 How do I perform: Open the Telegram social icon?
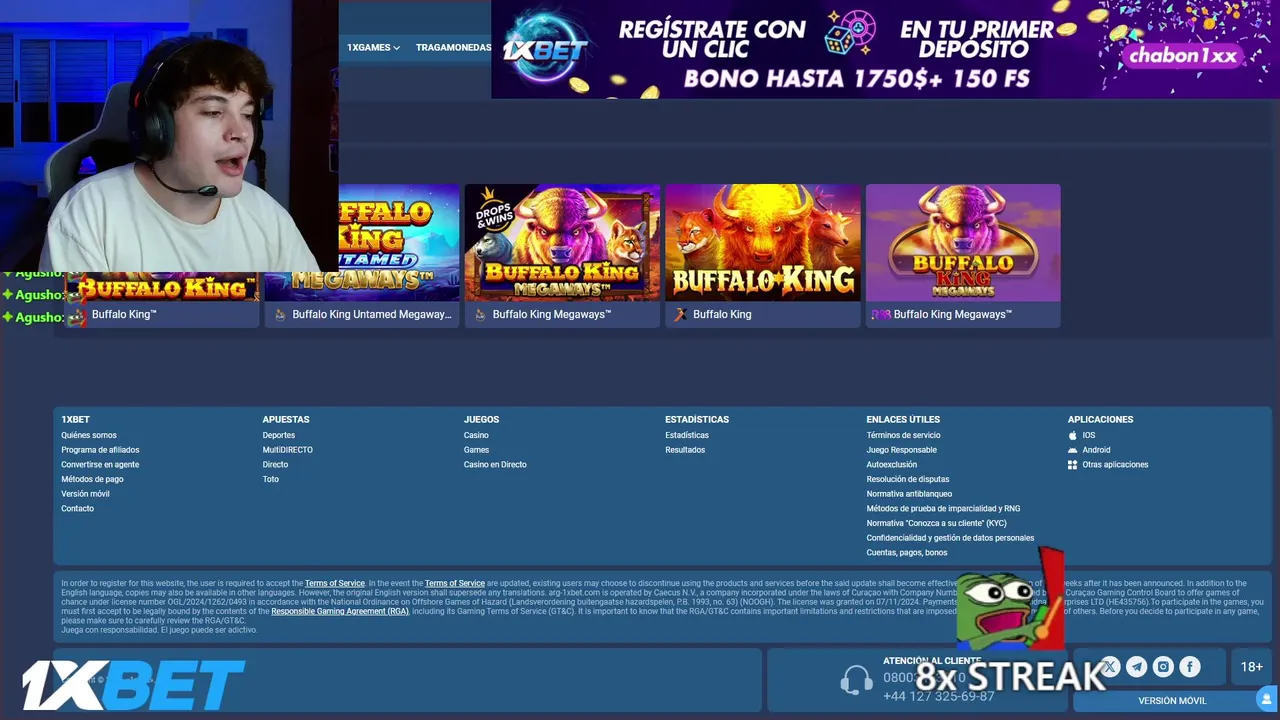click(1137, 666)
